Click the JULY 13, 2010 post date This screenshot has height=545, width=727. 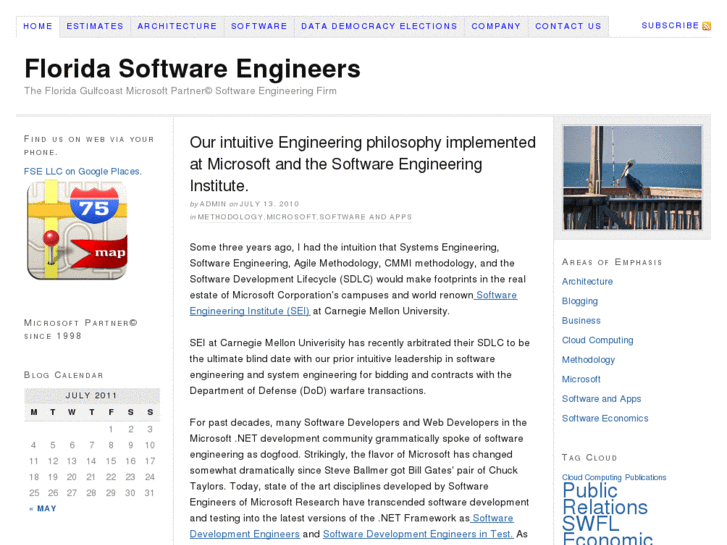point(269,204)
